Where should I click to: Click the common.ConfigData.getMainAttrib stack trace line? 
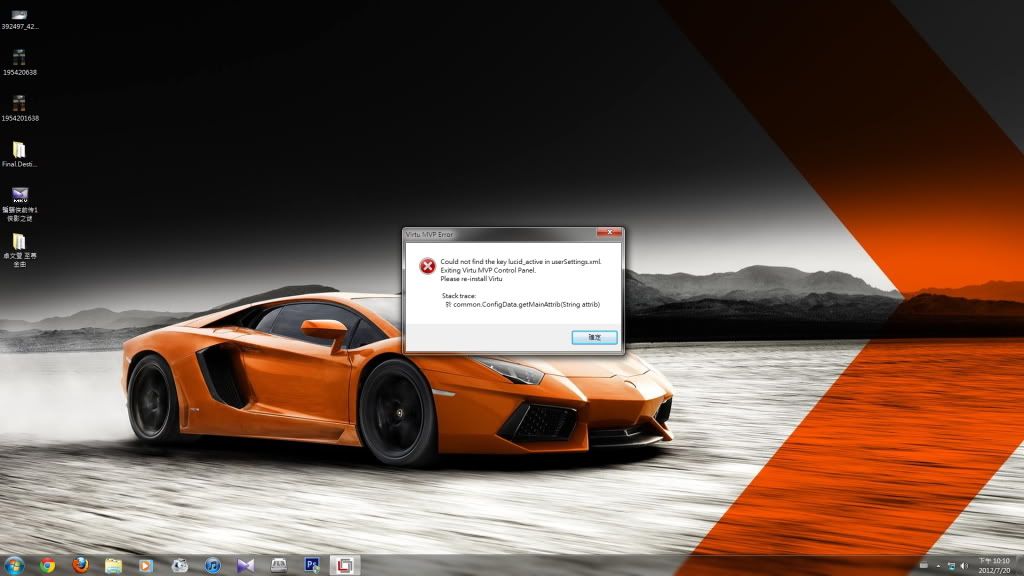click(523, 304)
